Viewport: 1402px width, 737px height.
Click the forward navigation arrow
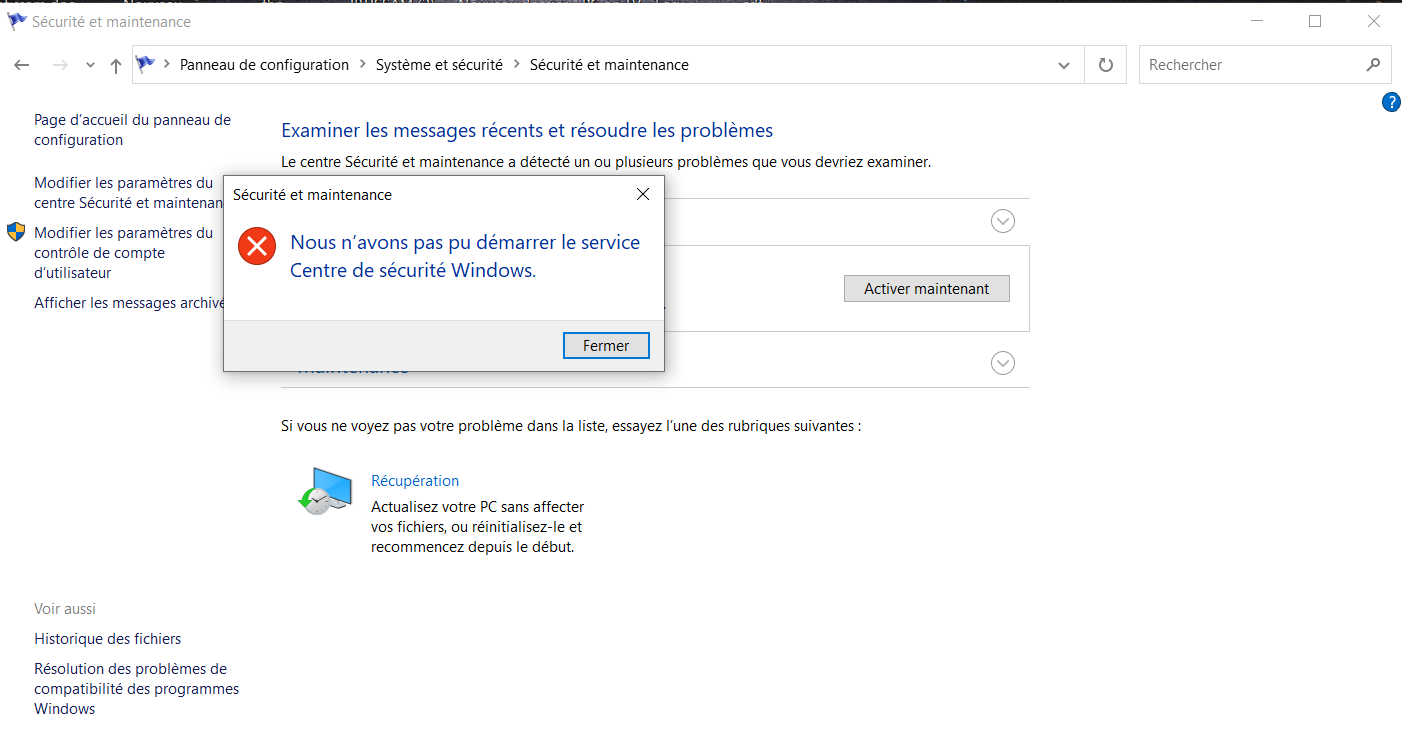[x=60, y=65]
